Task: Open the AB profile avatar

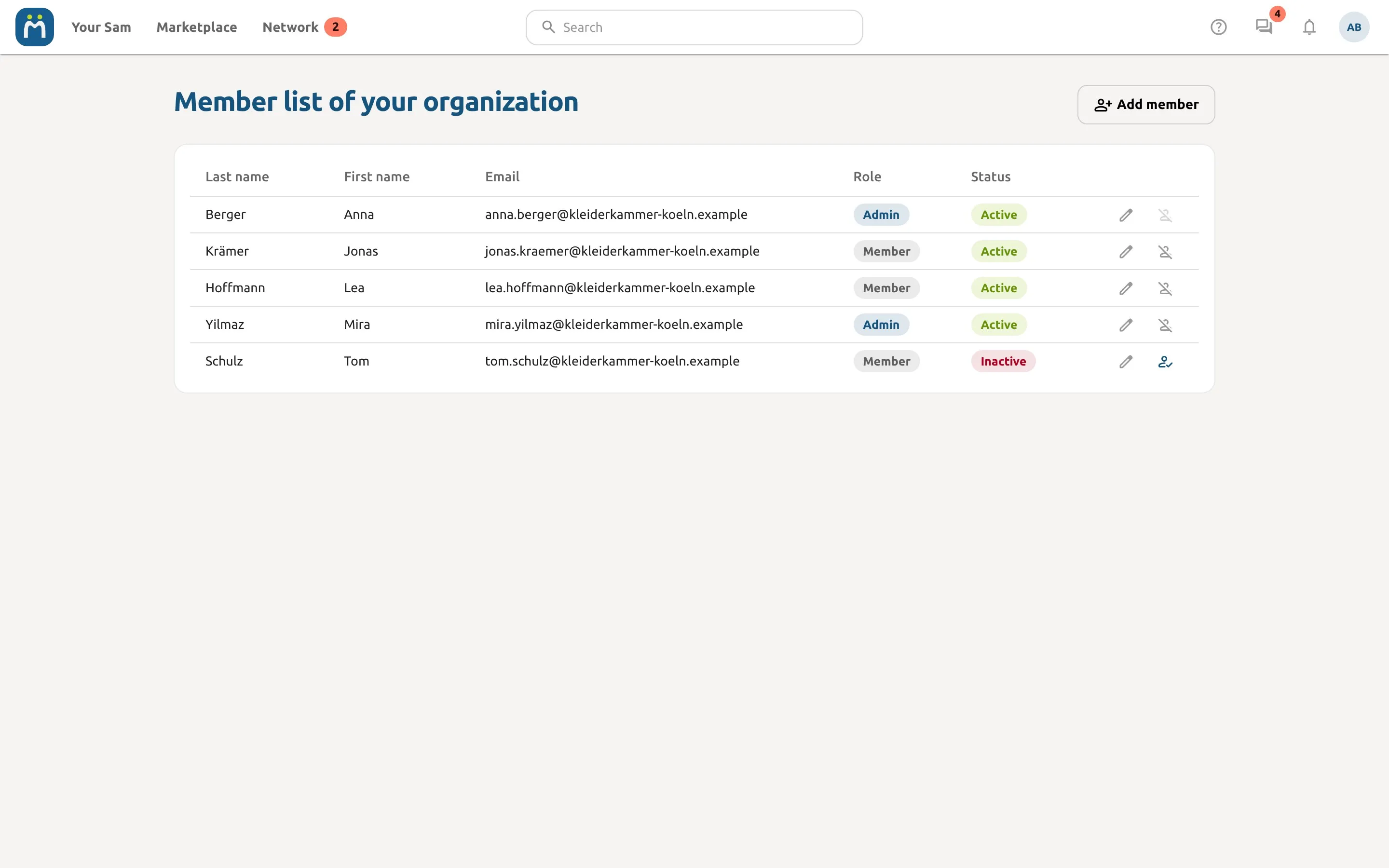Action: (x=1354, y=27)
